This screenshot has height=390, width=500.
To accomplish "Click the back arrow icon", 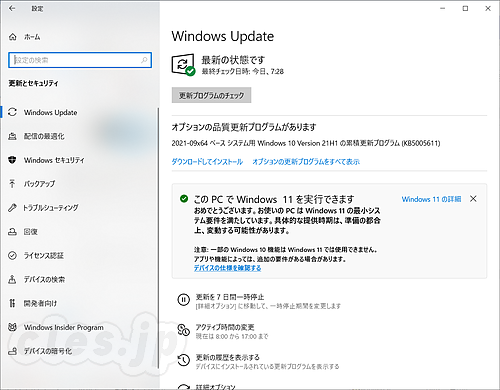I will [x=12, y=9].
